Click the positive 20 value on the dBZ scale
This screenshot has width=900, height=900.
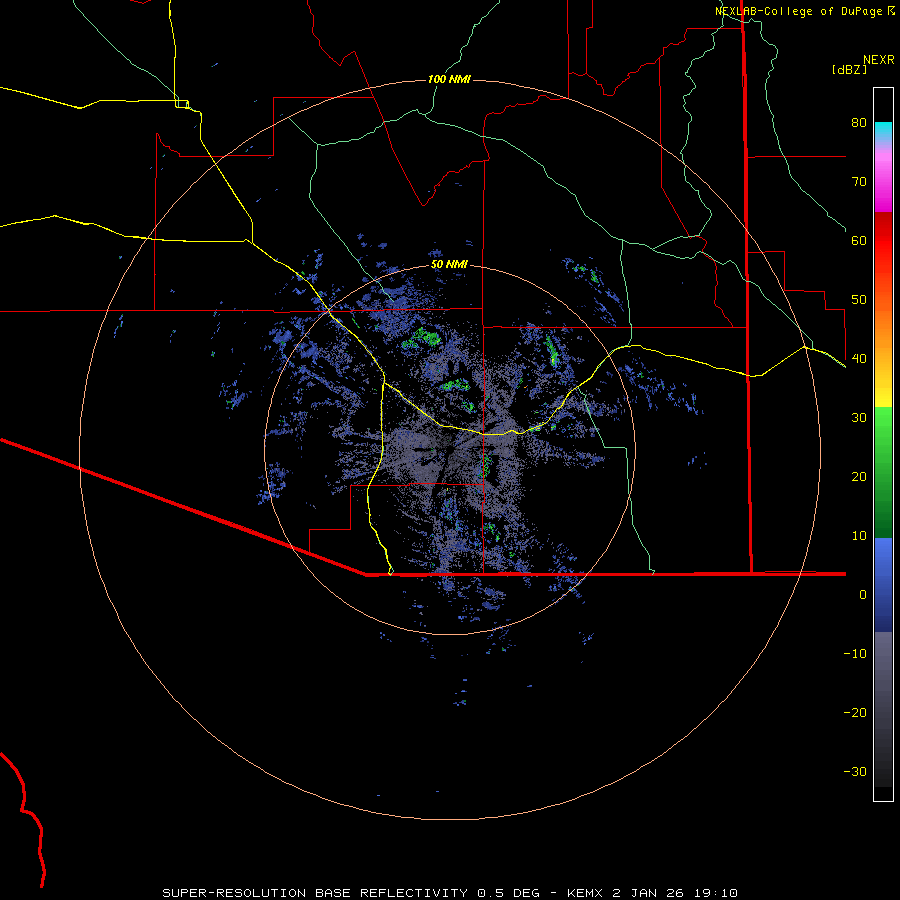pyautogui.click(x=859, y=477)
